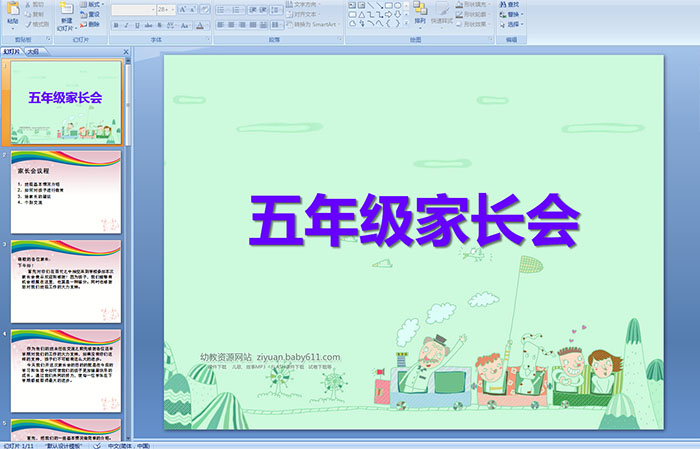Select the Format Painter brush
Viewport: 700px width, 449px height.
(x=37, y=24)
